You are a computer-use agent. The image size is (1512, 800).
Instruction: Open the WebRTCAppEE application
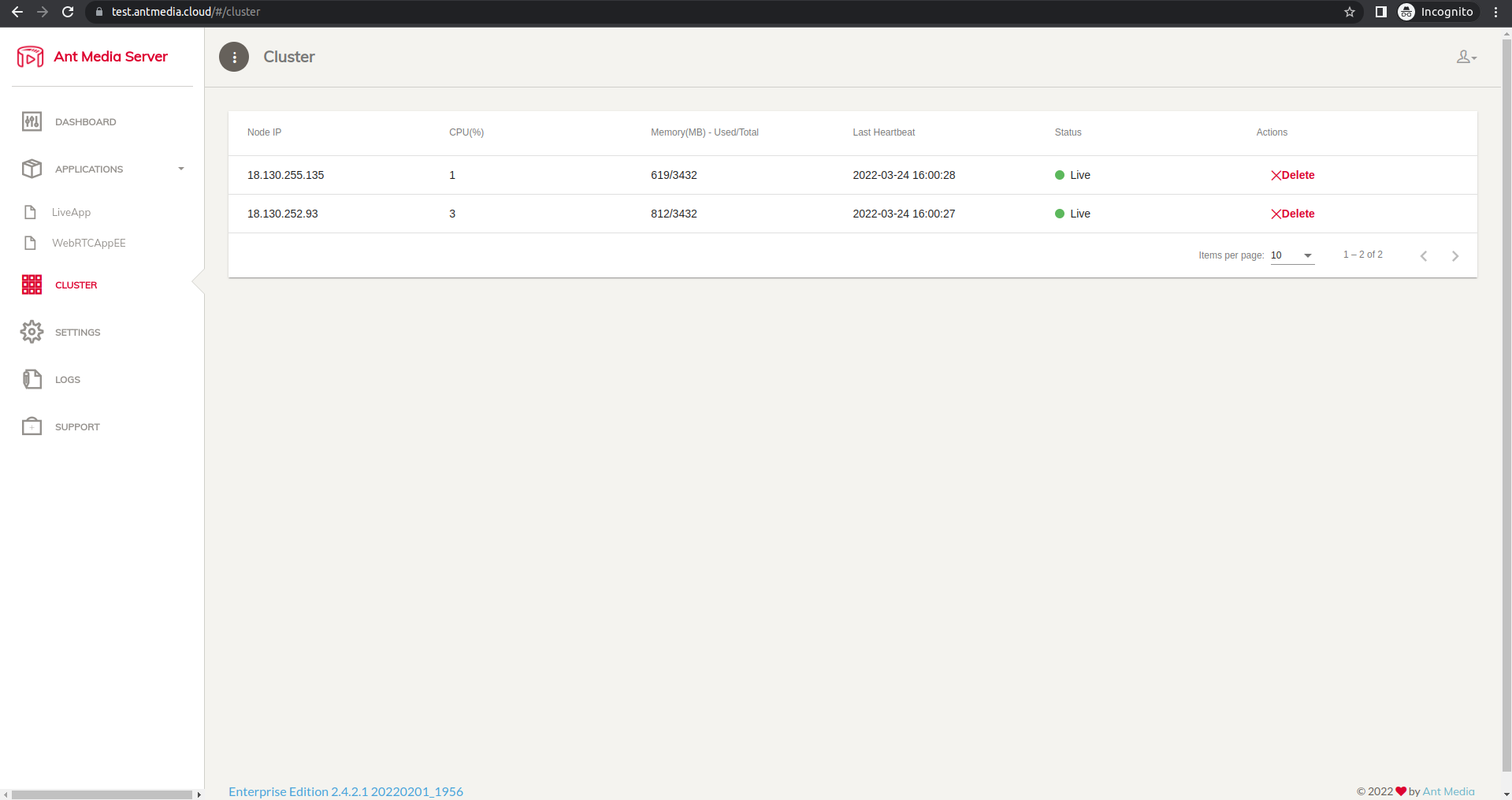pos(89,243)
